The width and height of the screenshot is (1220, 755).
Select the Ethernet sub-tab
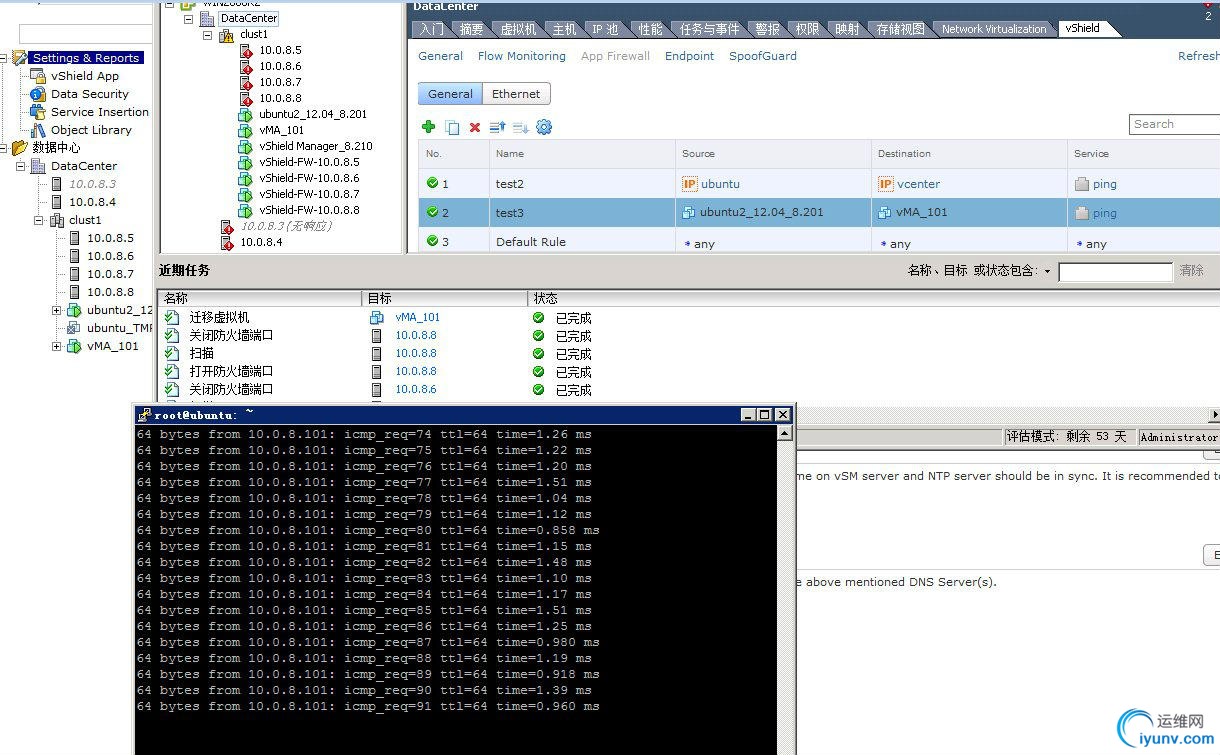[516, 94]
